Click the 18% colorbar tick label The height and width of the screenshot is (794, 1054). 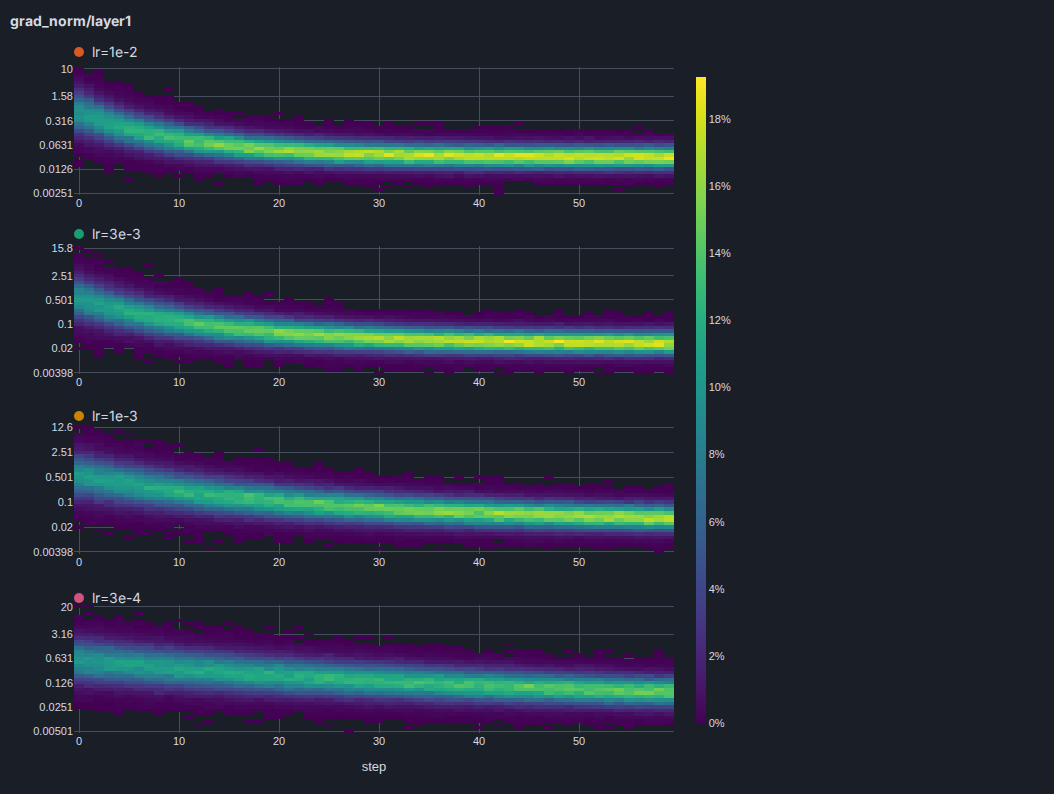point(719,119)
